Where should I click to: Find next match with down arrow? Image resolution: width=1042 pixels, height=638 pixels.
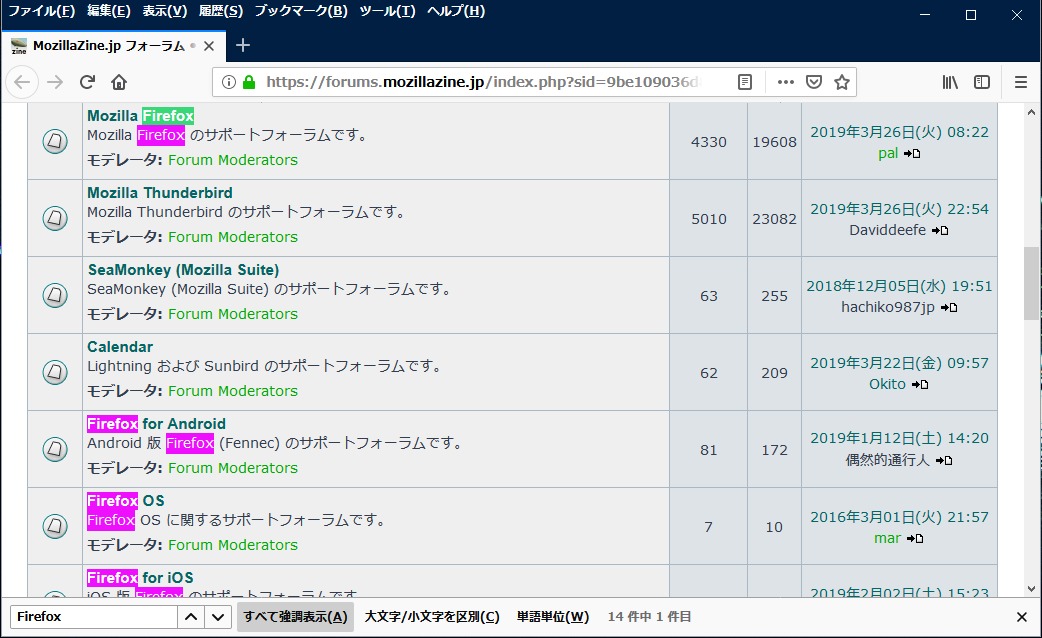coord(218,617)
